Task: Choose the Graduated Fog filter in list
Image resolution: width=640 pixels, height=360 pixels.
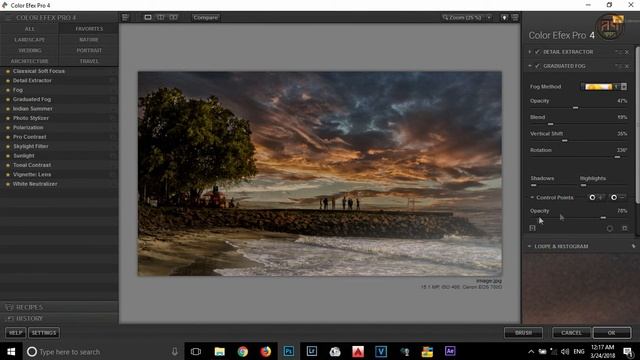Action: click(x=32, y=99)
